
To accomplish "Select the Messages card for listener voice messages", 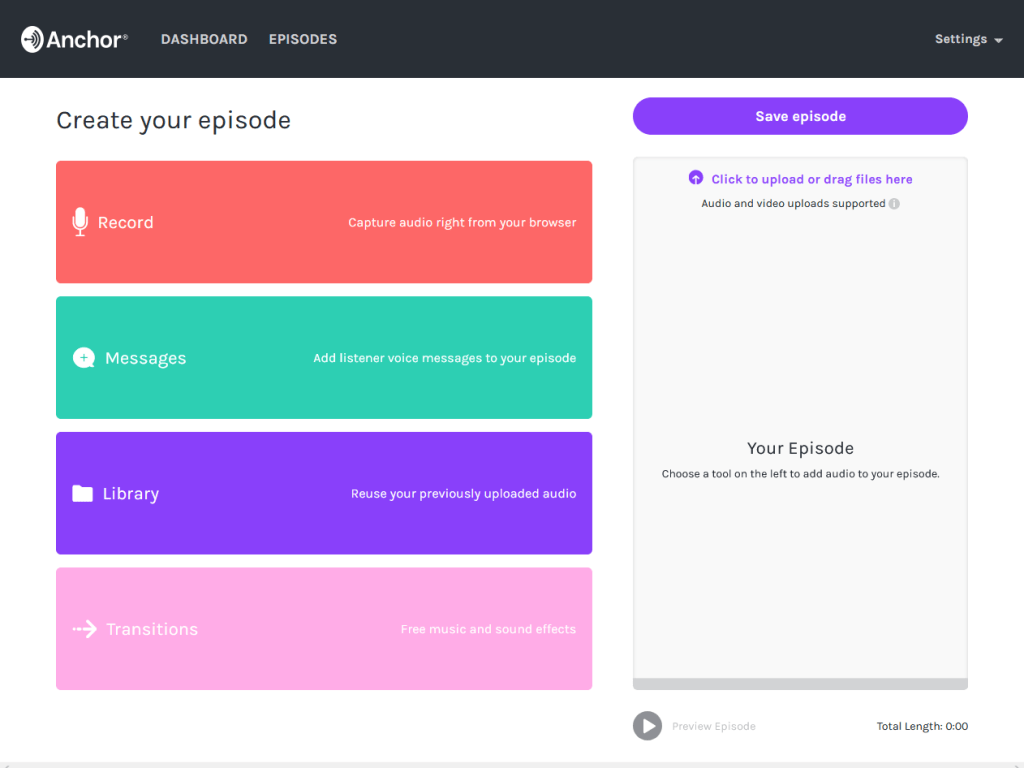I will tap(323, 357).
